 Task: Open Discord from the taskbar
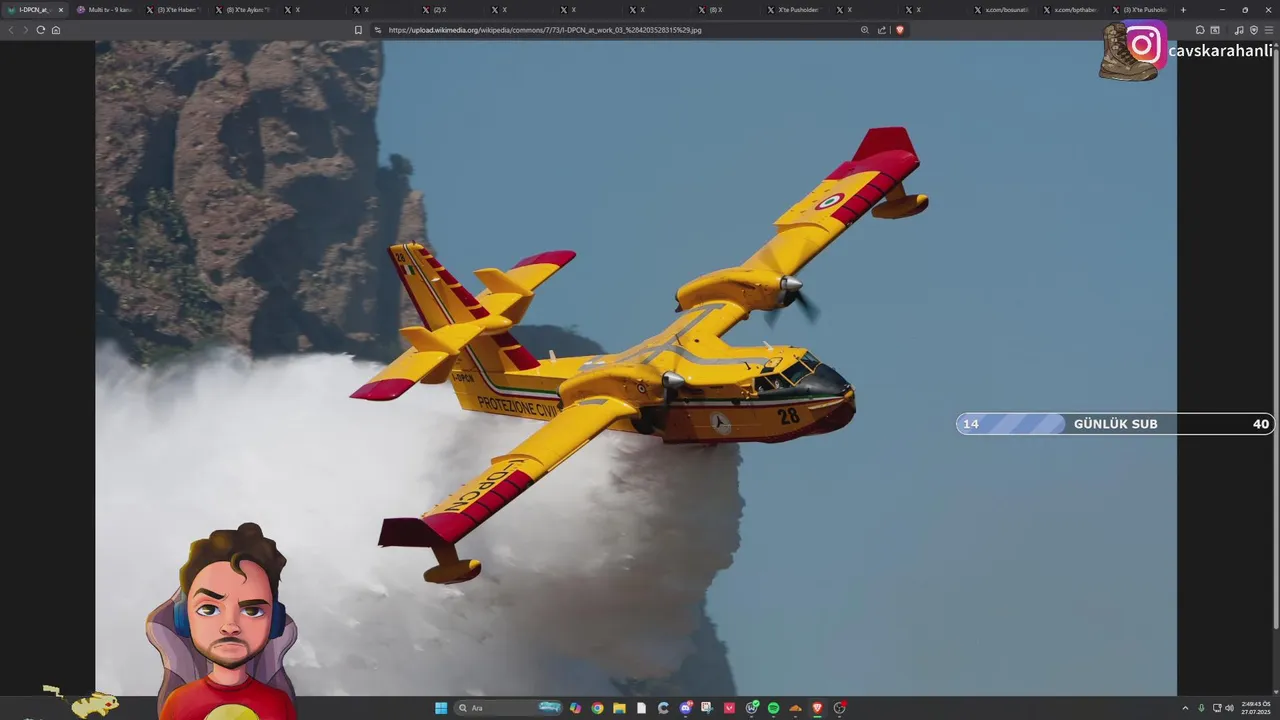coord(686,708)
